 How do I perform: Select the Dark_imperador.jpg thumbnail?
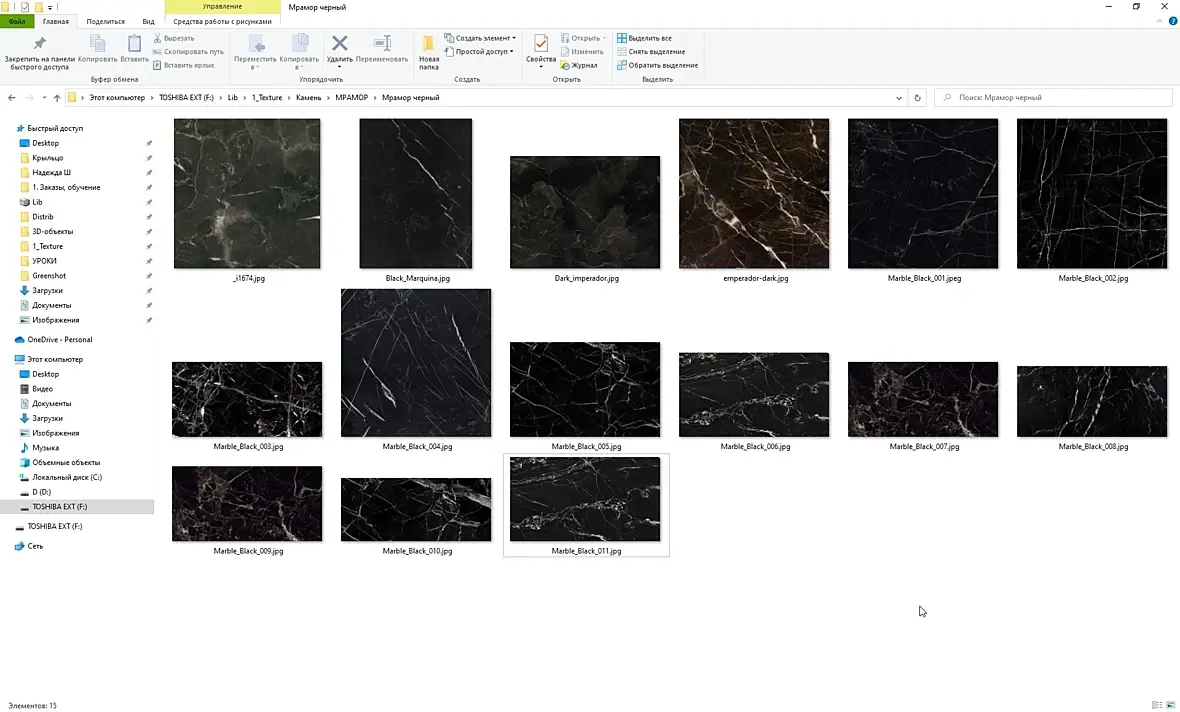pos(585,212)
